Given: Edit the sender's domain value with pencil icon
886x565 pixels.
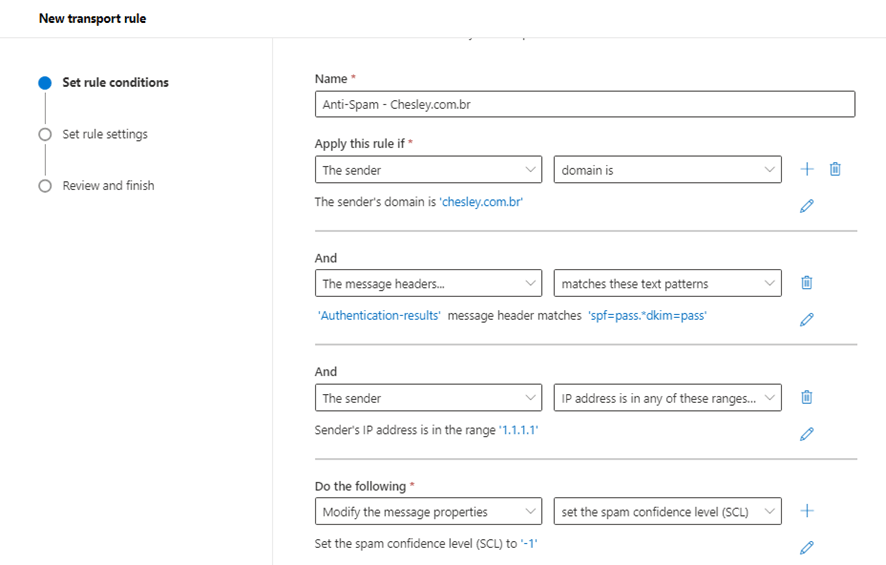Looking at the screenshot, I should (807, 206).
